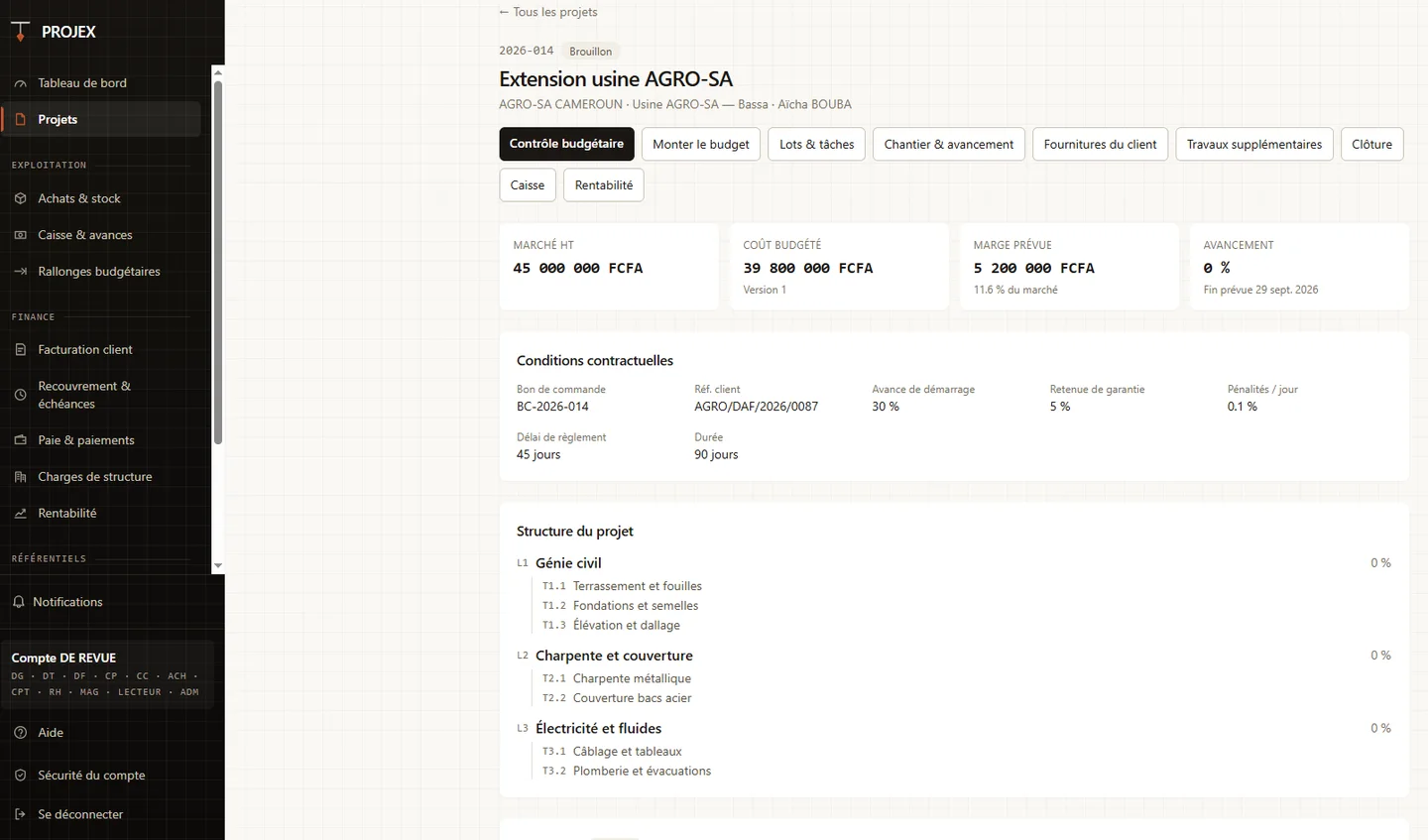
Task: Open Chantier & avancement tab
Action: point(949,144)
